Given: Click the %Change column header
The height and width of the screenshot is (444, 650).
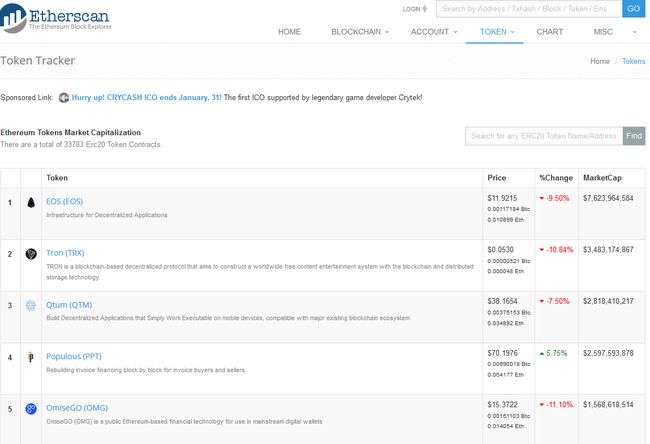Looking at the screenshot, I should click(556, 178).
